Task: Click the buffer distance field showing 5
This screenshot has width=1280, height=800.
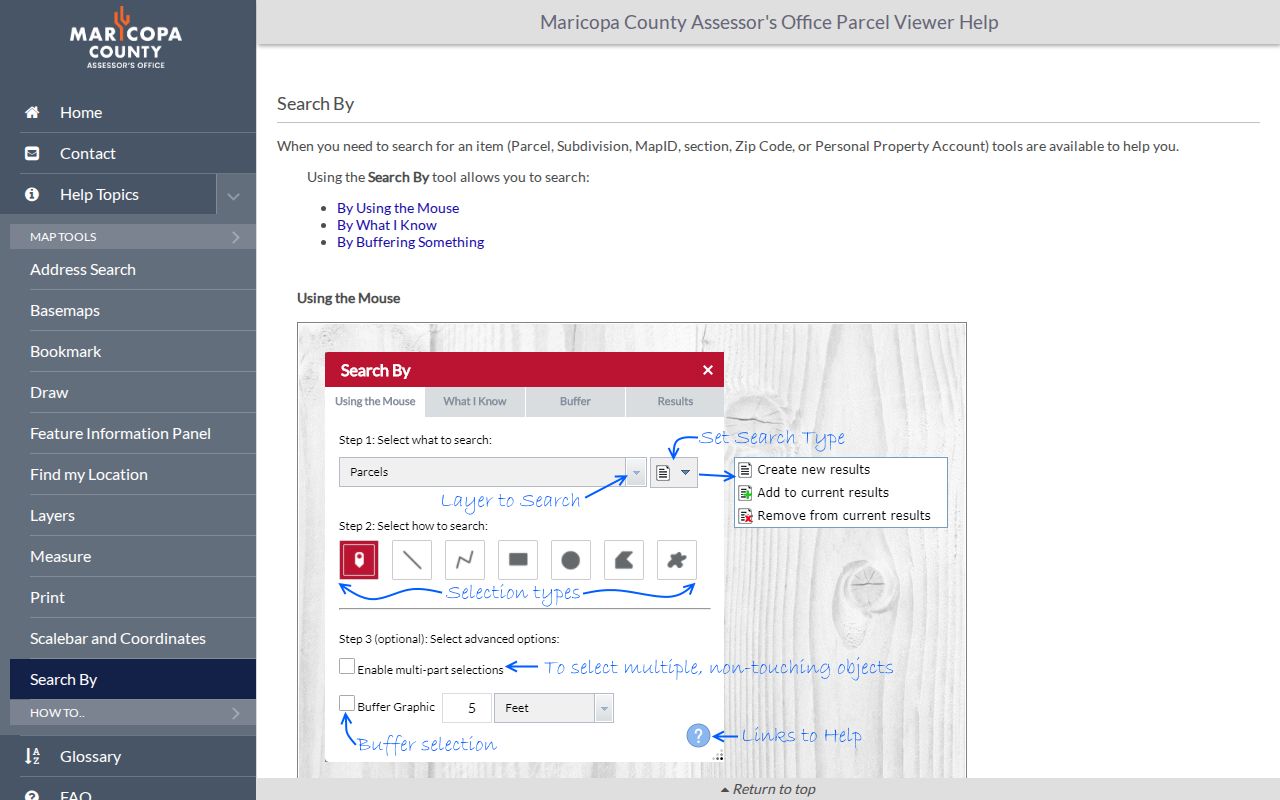Action: (x=467, y=708)
